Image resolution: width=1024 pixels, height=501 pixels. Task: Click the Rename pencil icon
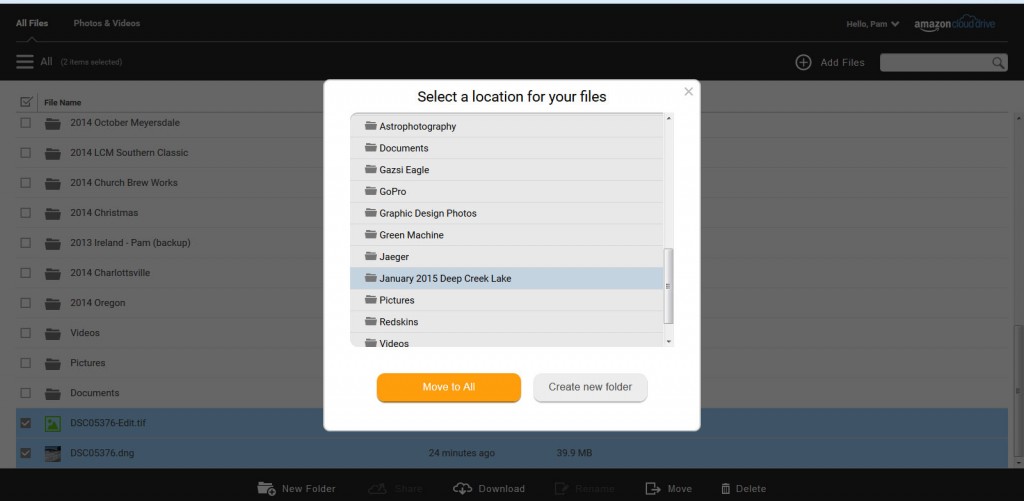pos(561,488)
